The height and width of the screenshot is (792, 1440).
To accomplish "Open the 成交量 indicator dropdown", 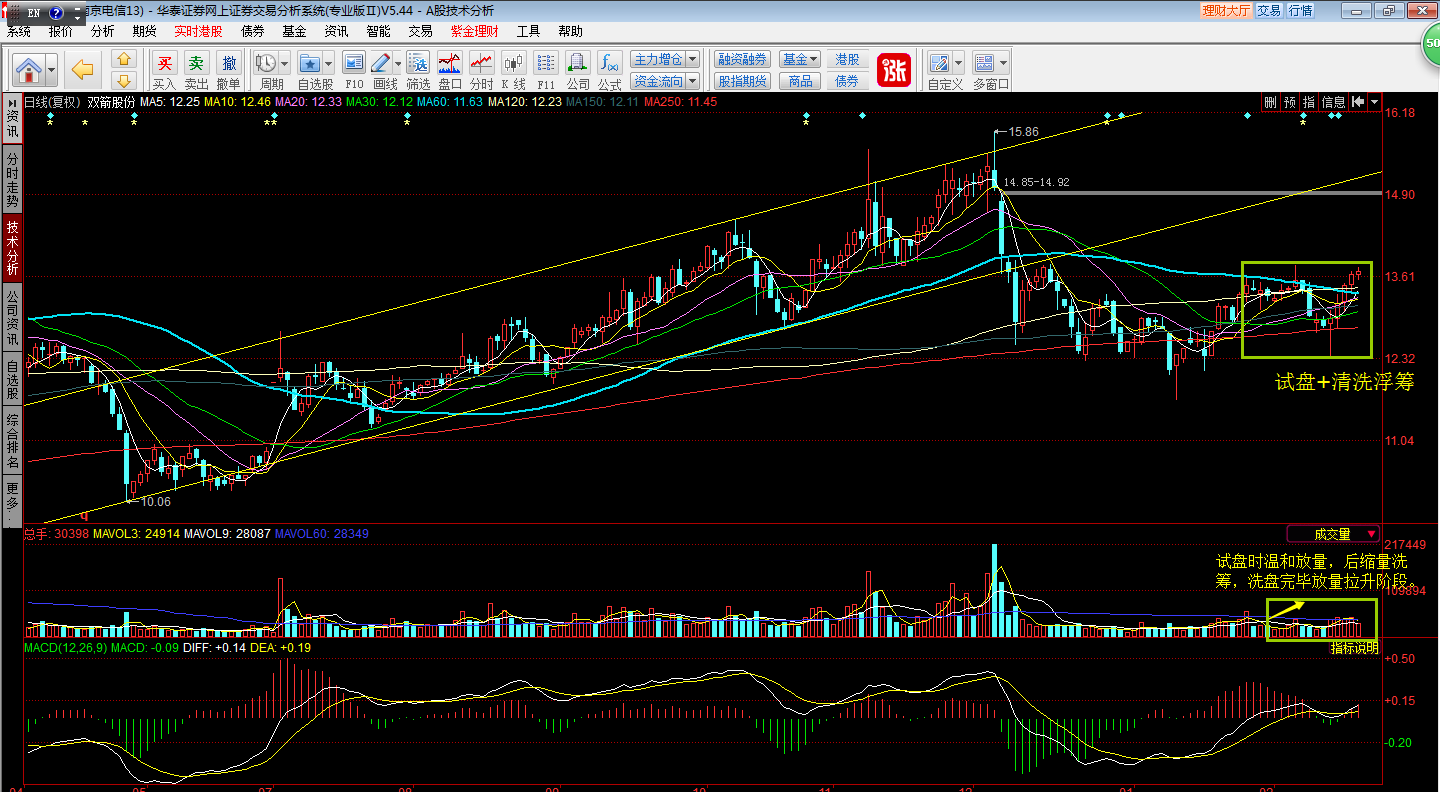I will (x=1334, y=534).
